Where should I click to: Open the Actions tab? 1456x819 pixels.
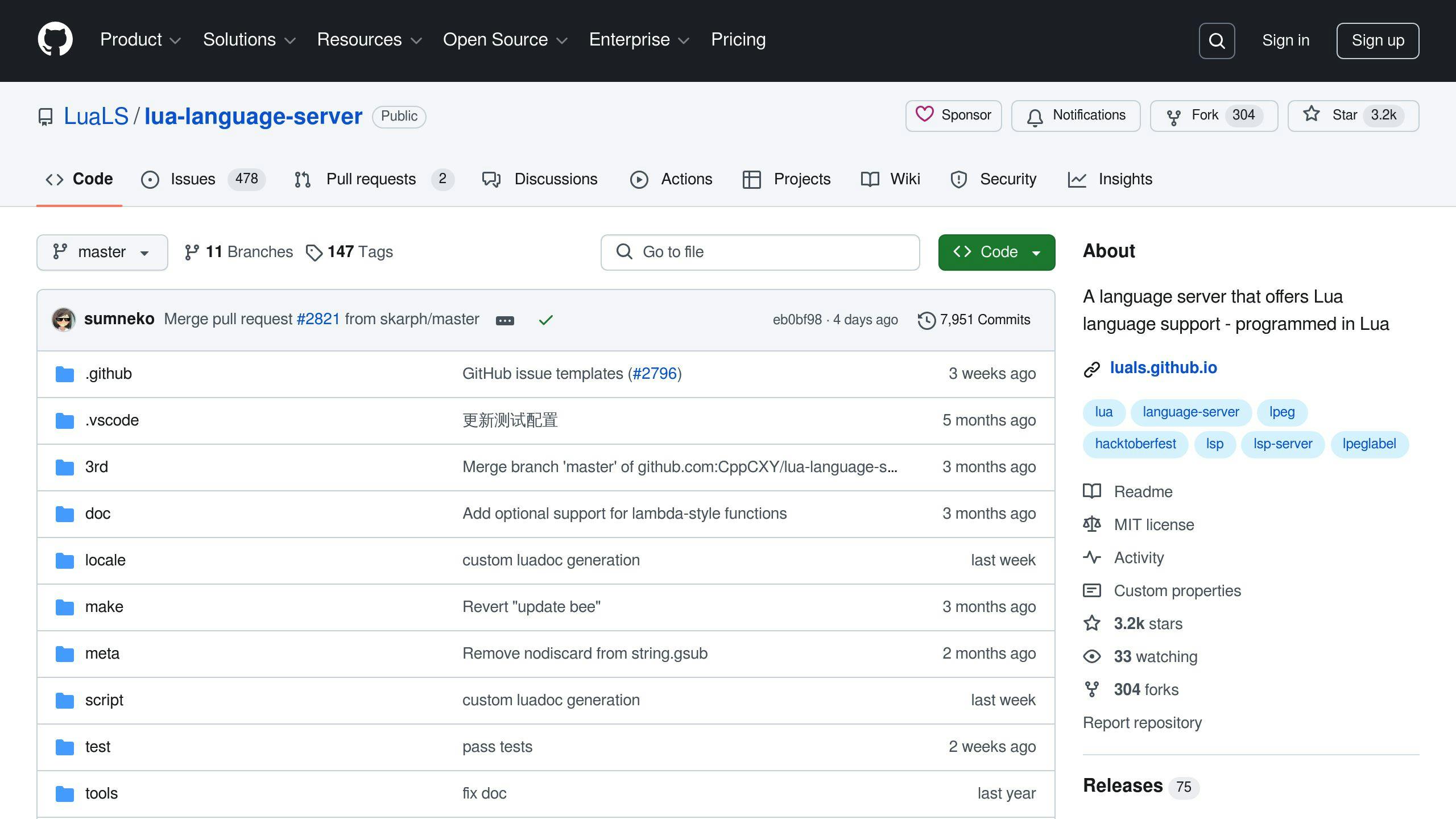[671, 180]
